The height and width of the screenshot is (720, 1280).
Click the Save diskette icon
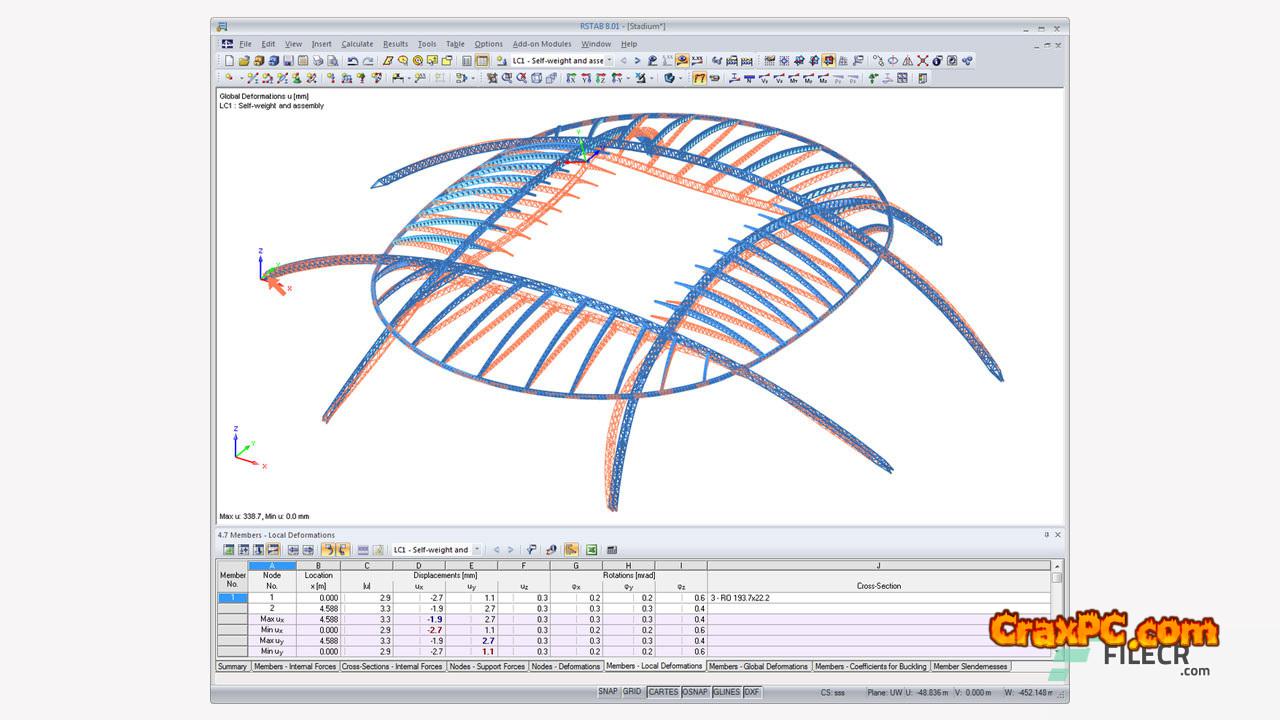288,61
